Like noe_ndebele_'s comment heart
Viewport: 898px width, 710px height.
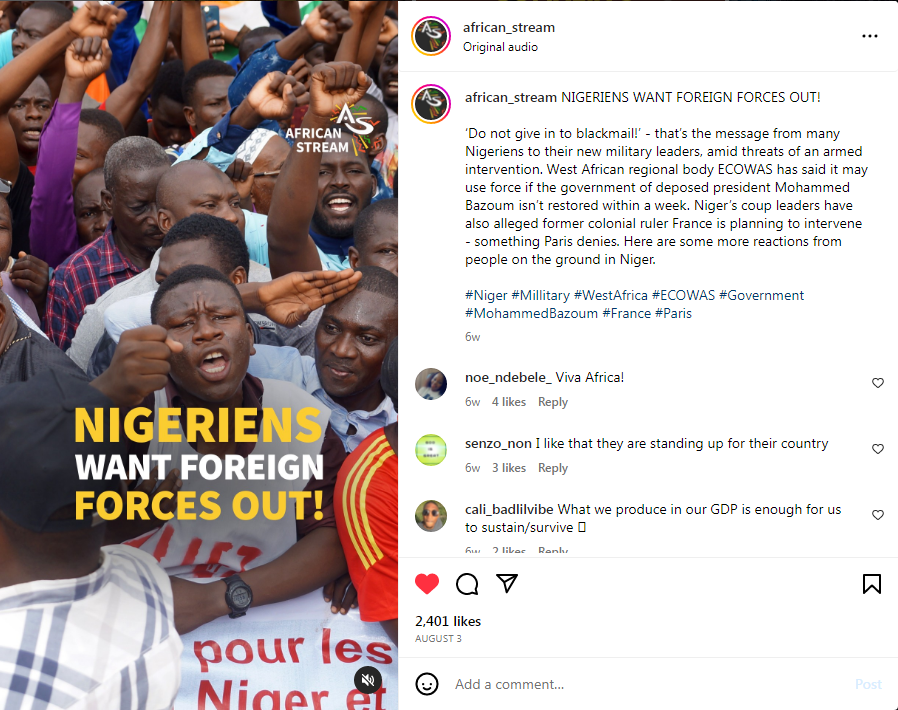877,382
